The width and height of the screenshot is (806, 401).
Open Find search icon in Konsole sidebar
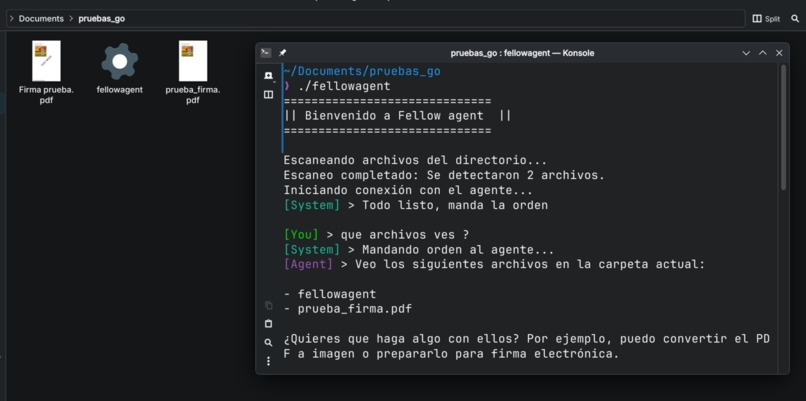click(268, 342)
